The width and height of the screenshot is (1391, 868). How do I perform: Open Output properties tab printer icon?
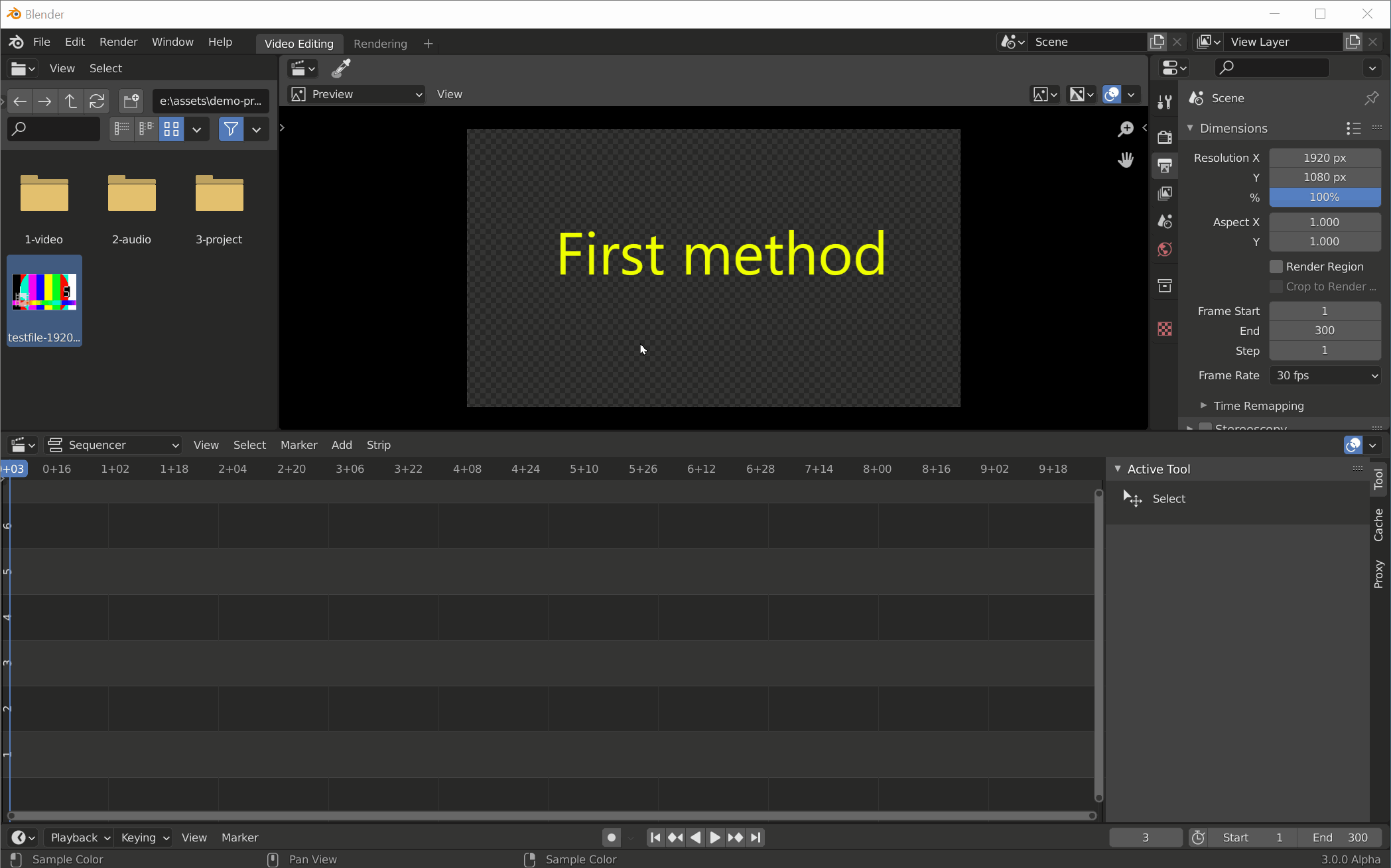tap(1165, 165)
